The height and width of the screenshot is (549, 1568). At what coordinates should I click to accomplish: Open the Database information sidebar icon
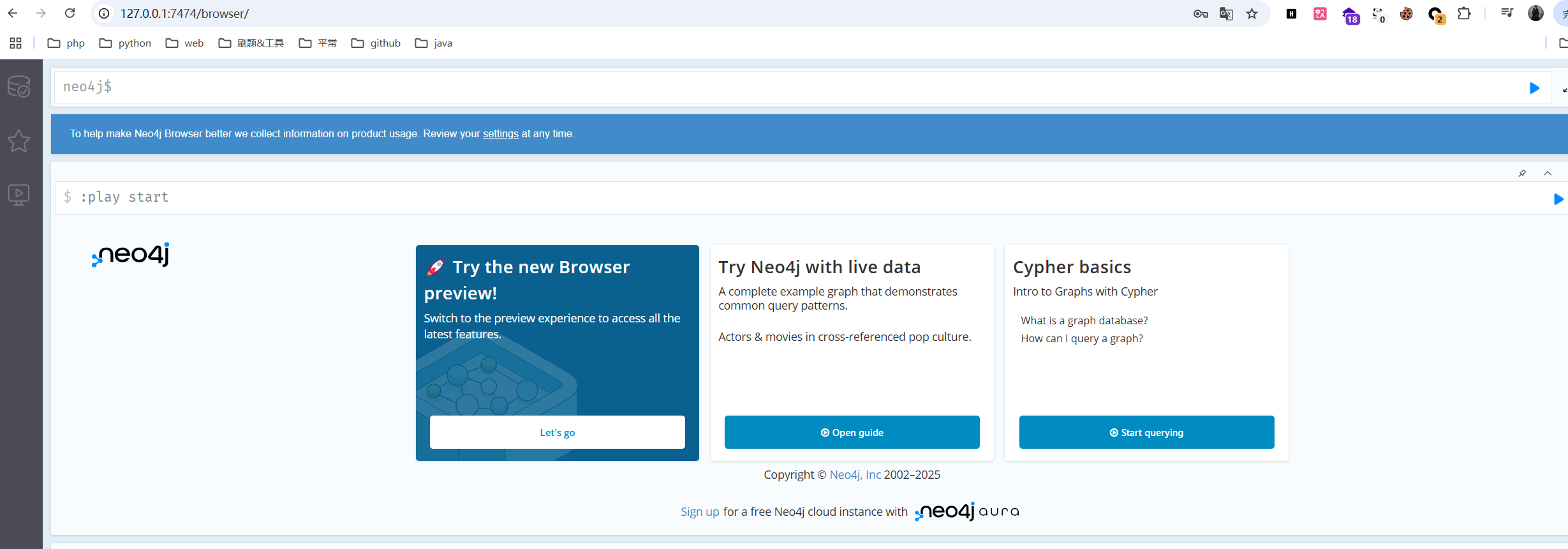[x=19, y=87]
